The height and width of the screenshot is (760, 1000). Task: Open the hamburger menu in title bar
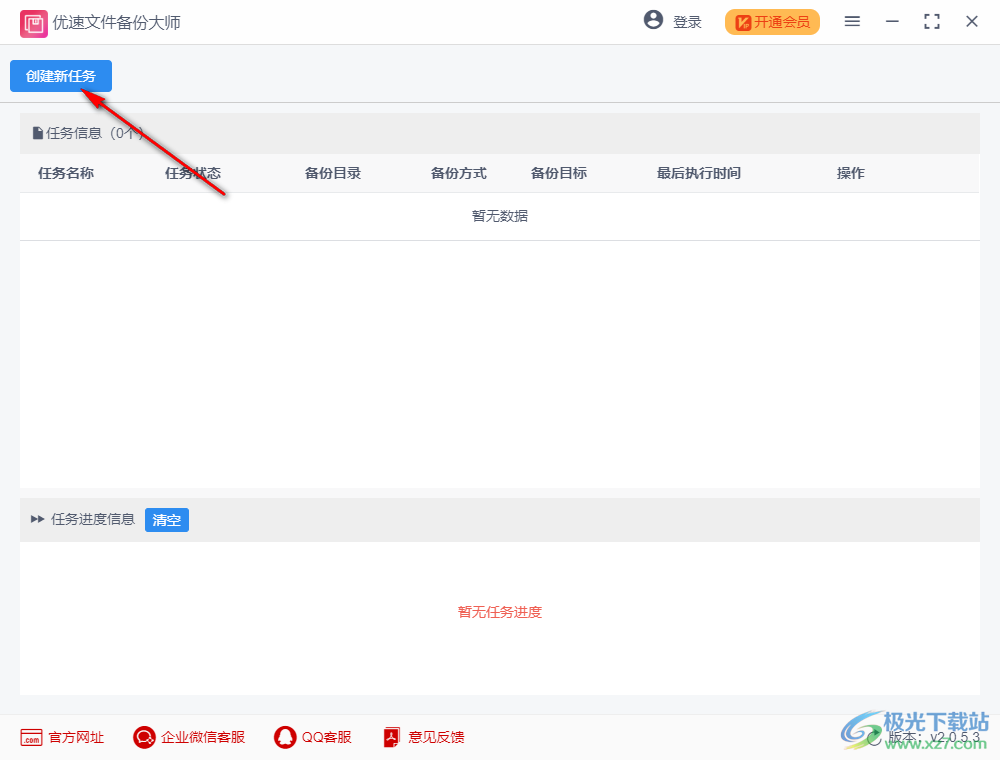(x=852, y=21)
